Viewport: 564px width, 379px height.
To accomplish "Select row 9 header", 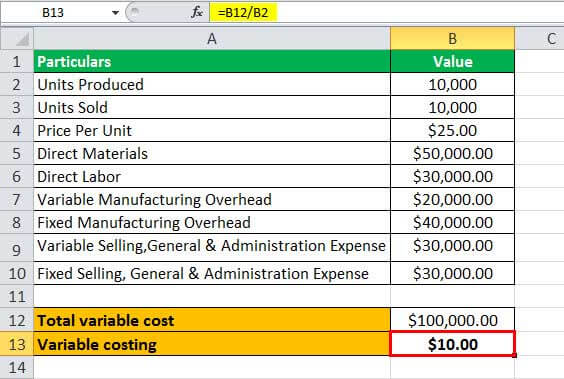I will point(17,248).
